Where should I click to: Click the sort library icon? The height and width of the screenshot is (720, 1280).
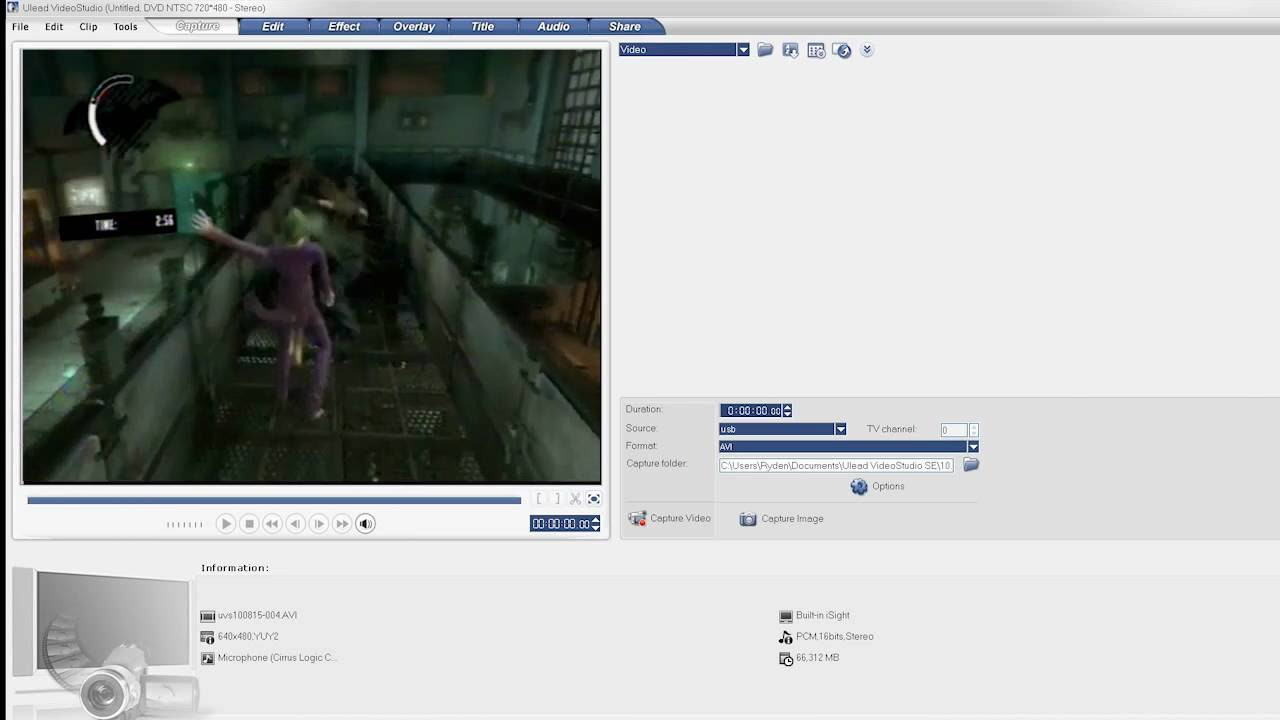790,50
